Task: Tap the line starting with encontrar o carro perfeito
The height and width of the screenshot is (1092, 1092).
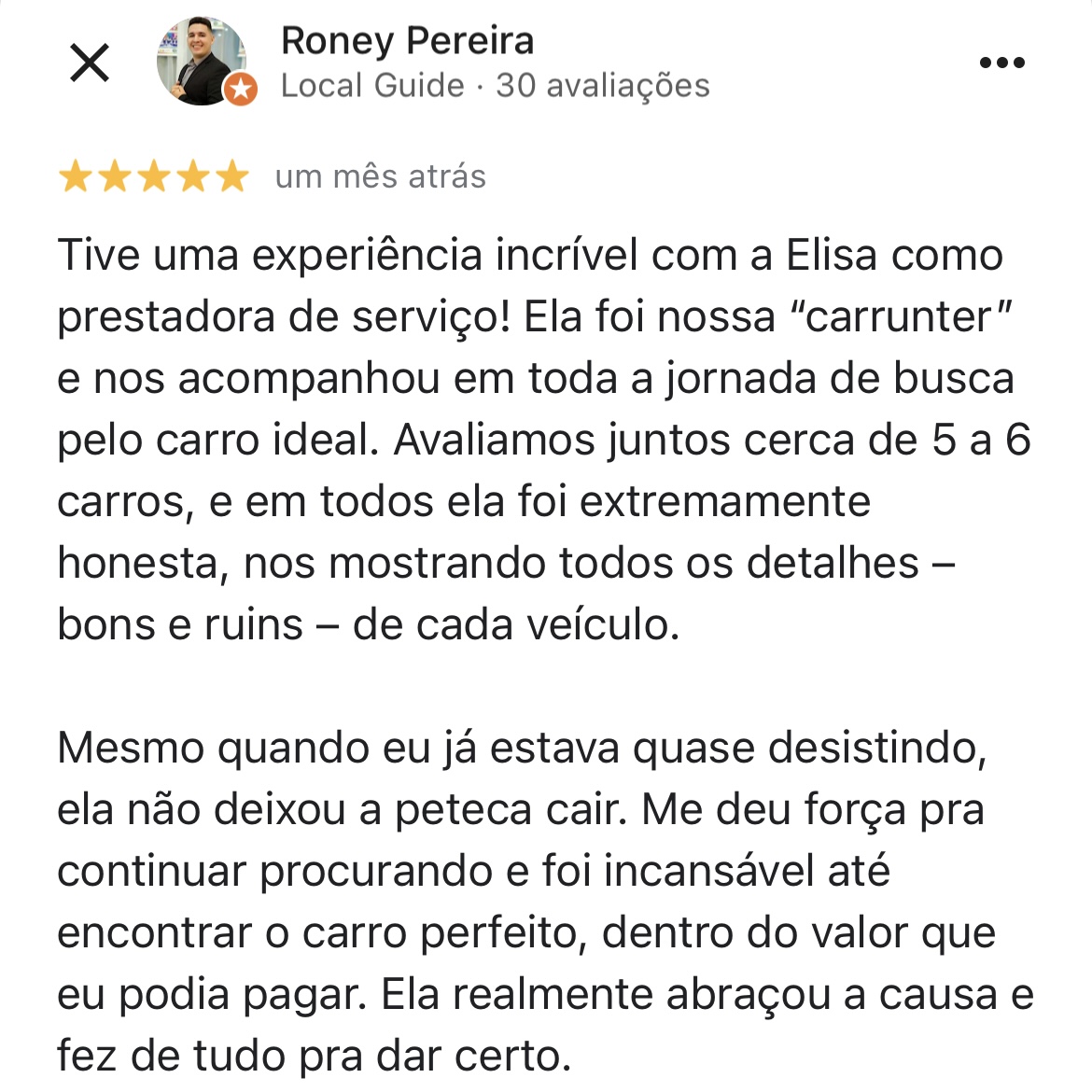Action: point(526,934)
